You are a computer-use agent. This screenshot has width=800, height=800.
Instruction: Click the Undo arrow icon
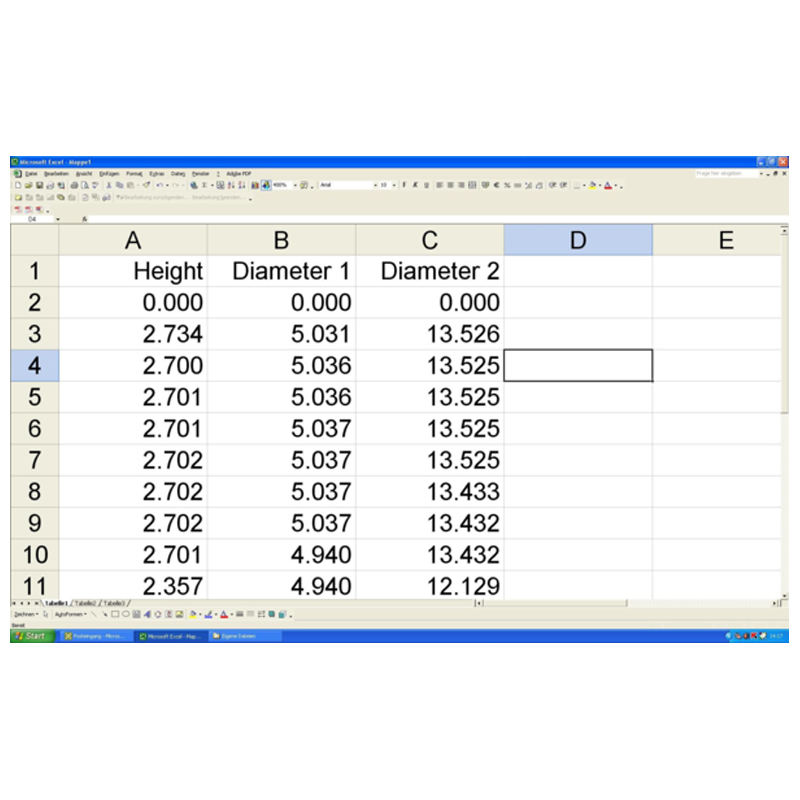[x=160, y=185]
